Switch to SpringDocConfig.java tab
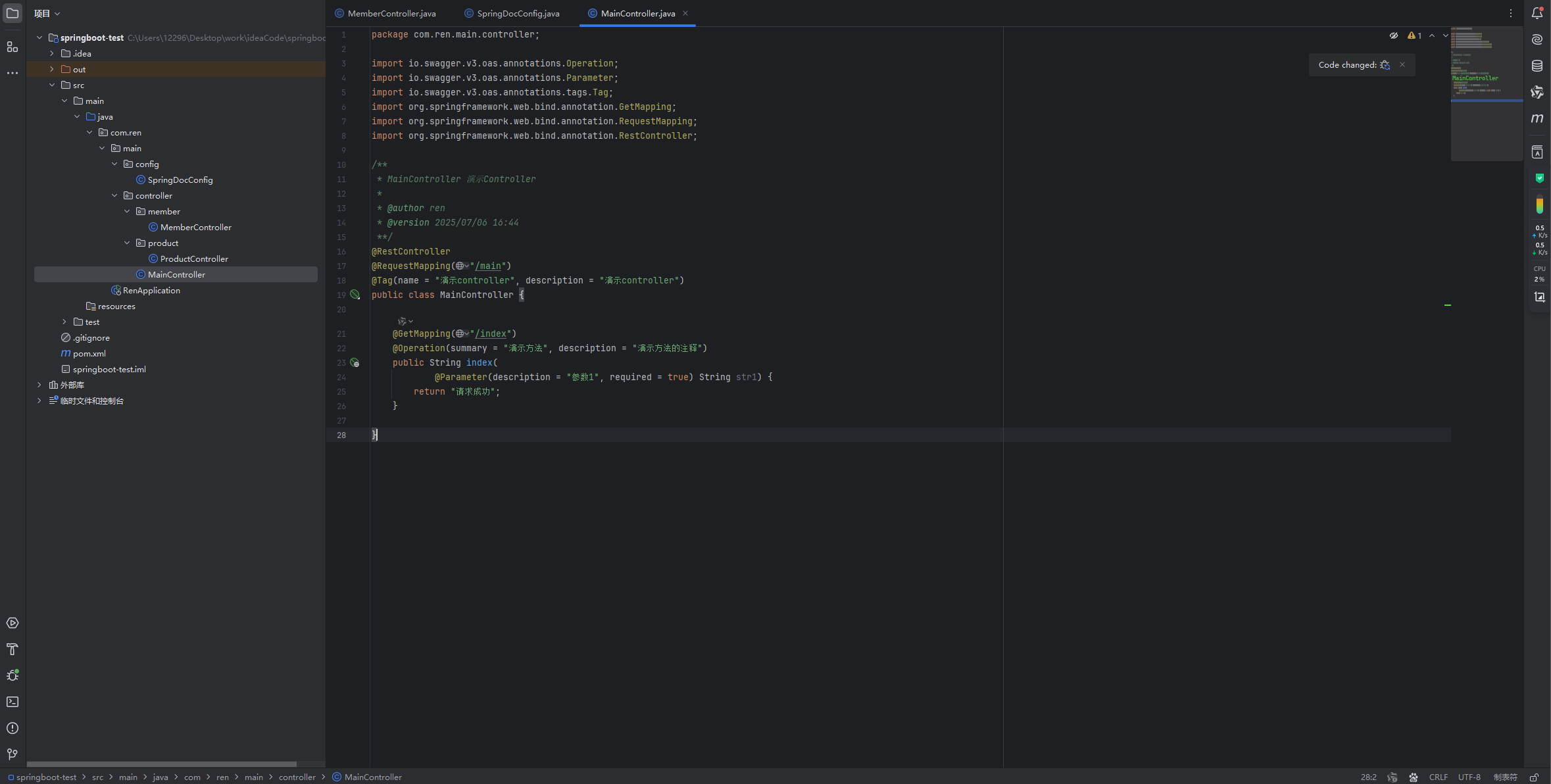This screenshot has width=1551, height=784. (512, 13)
